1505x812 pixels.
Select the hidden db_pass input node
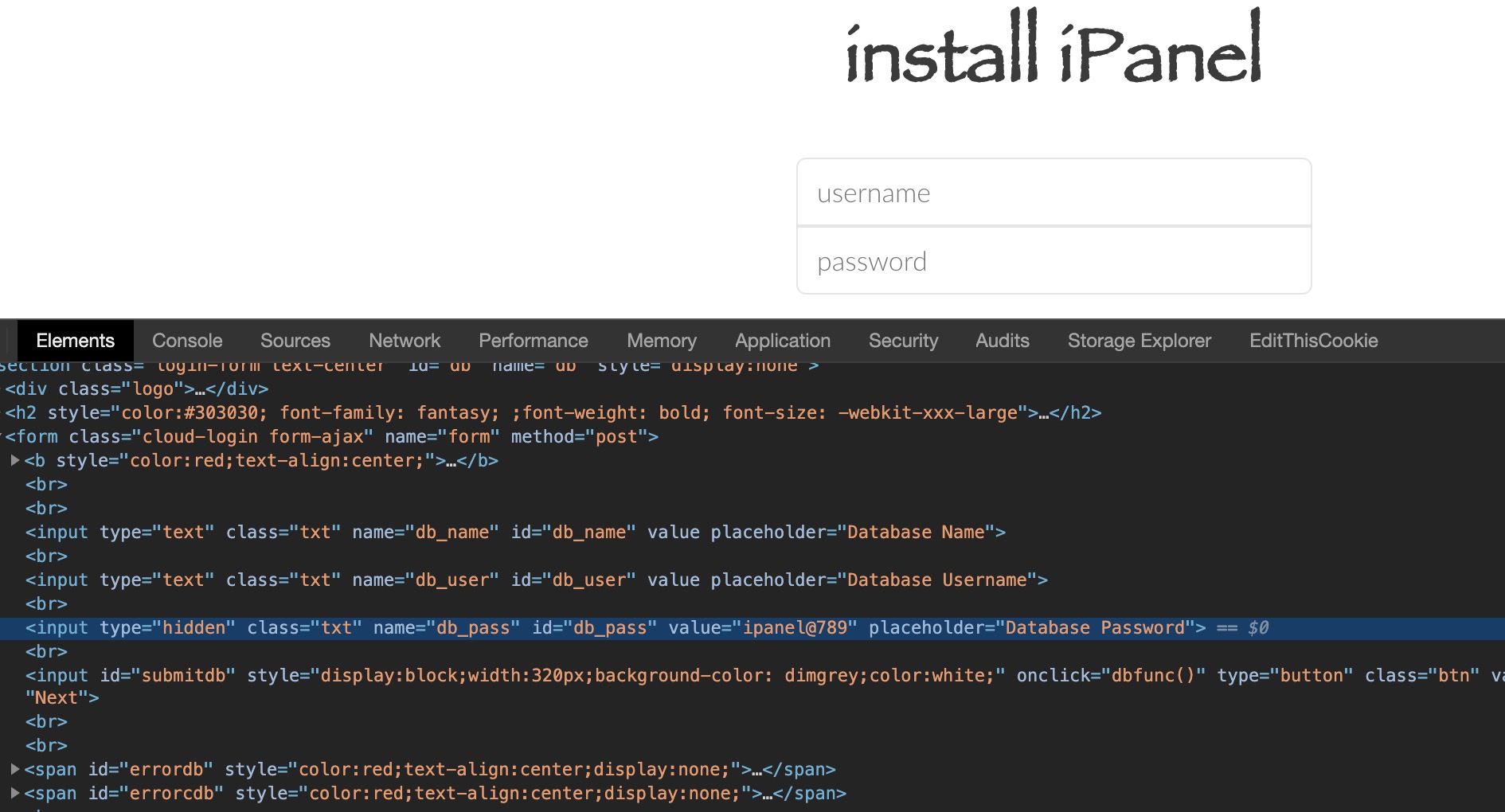coord(616,627)
